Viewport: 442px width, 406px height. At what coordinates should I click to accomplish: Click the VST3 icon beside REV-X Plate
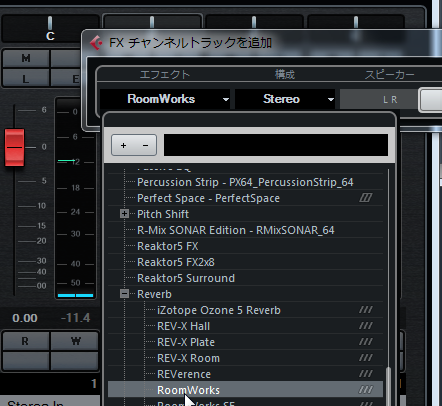(366, 342)
